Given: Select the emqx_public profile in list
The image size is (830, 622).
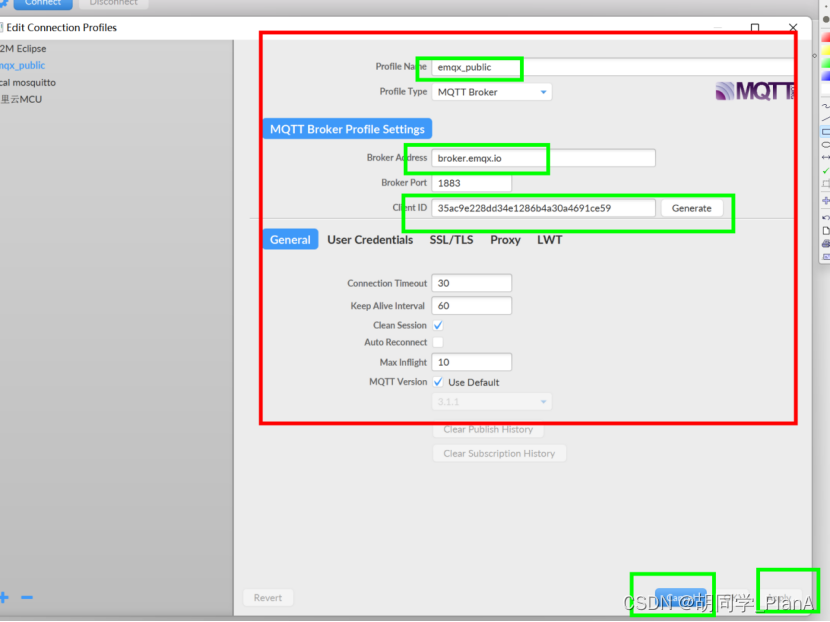Looking at the screenshot, I should 23,66.
